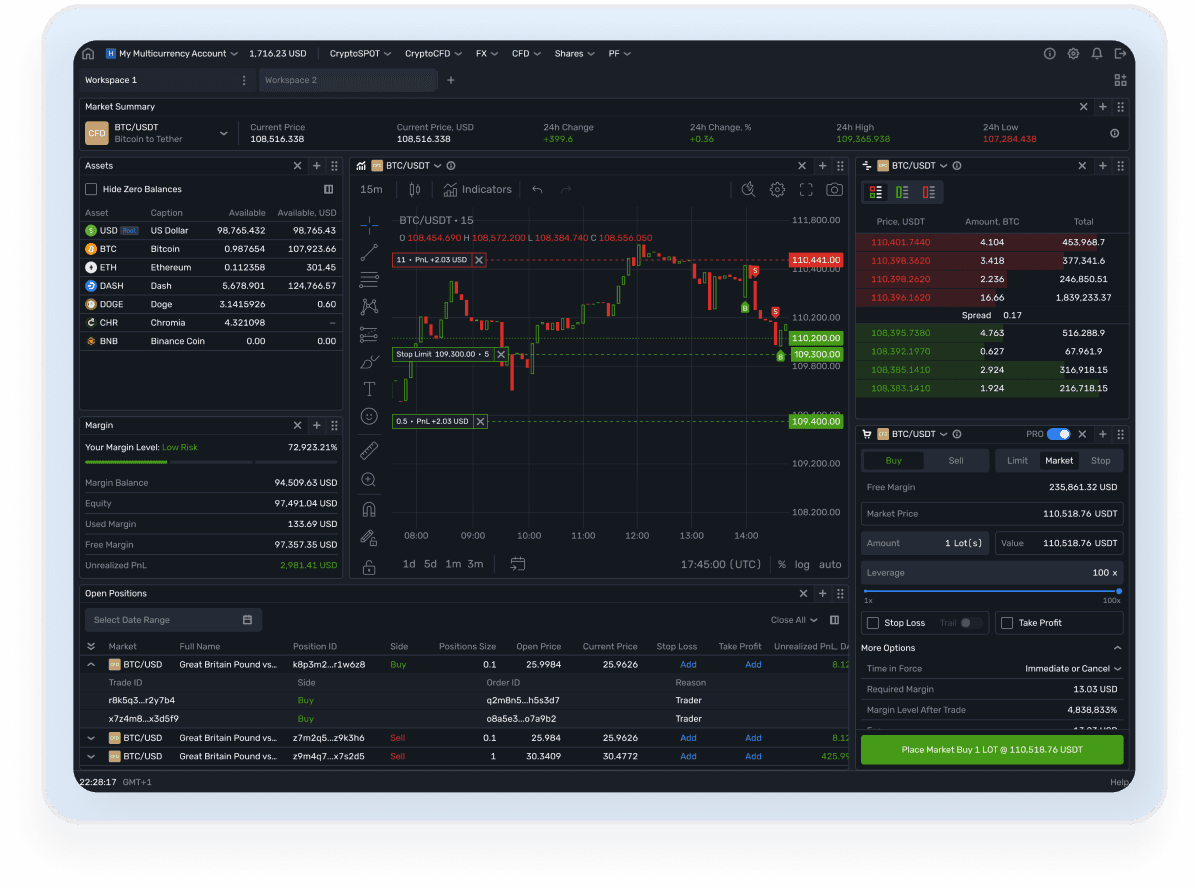The image size is (1196, 890).
Task: Select the 5d chart range
Action: pos(430,564)
